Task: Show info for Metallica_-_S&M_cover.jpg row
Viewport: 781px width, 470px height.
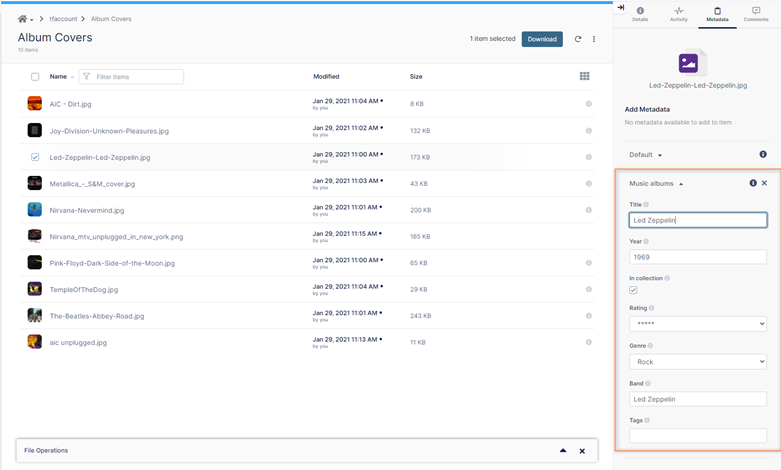Action: [589, 184]
